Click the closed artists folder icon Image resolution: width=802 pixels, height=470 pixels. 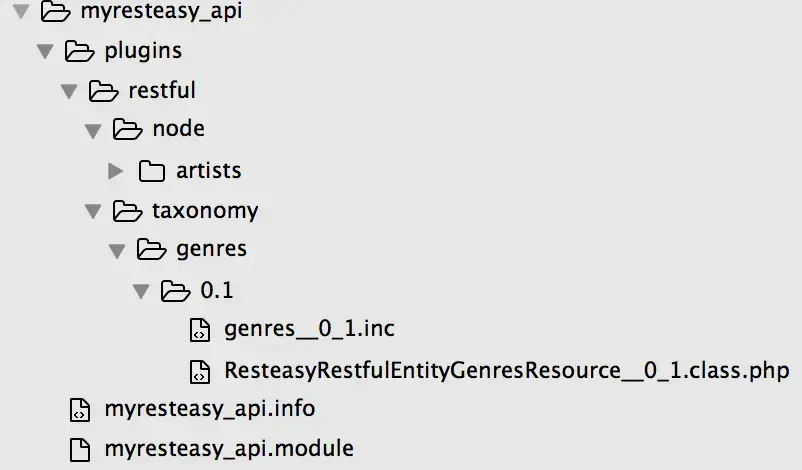(151, 171)
